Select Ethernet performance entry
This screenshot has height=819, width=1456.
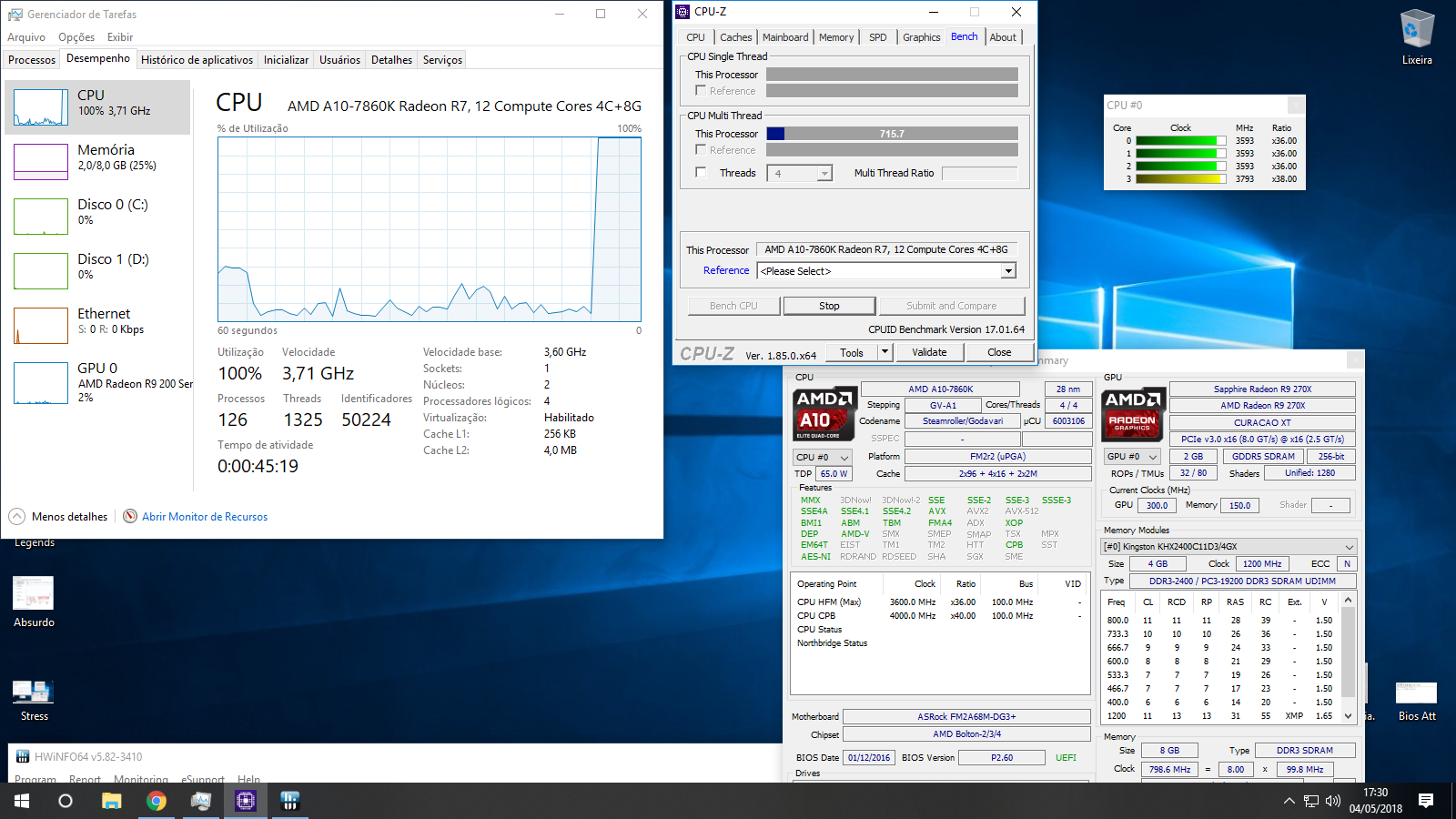pyautogui.click(x=99, y=326)
